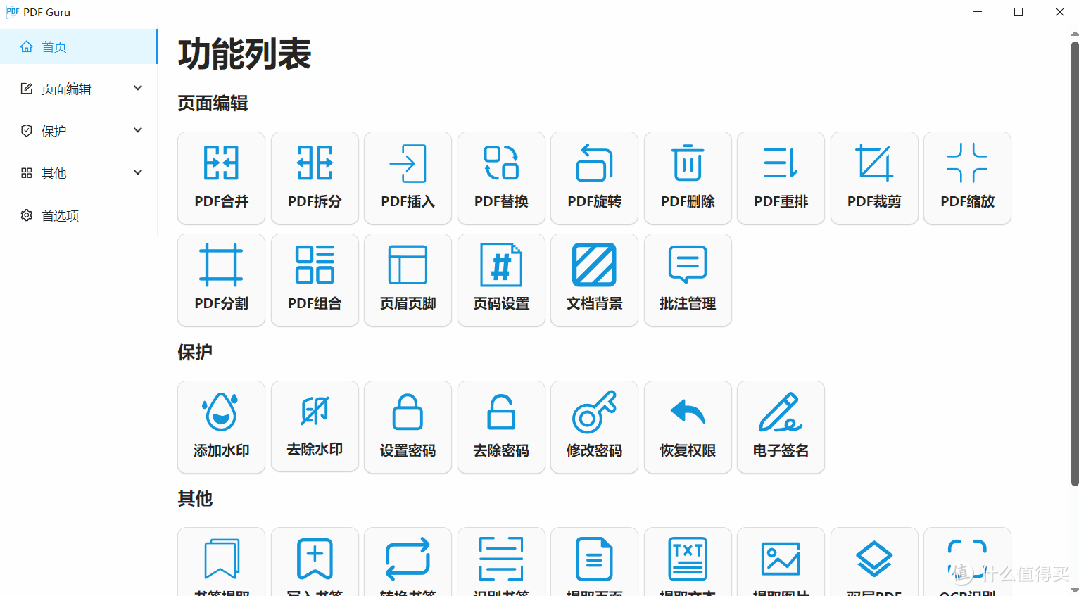
Task: Open the PDF替换 (replace) tool
Action: 501,178
